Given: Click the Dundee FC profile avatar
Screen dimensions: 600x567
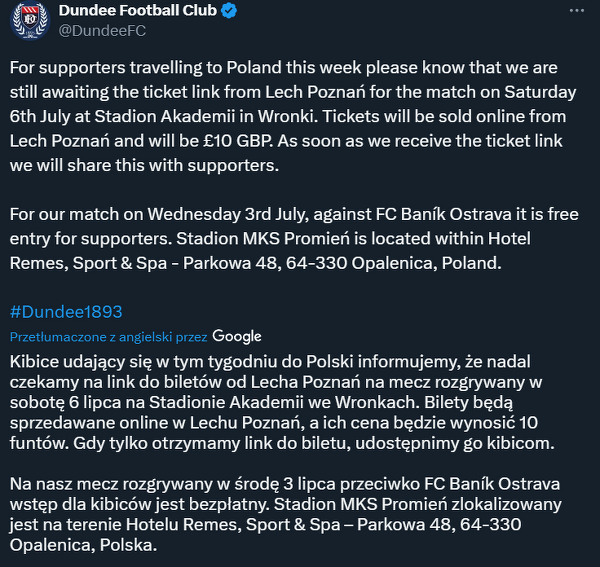Looking at the screenshot, I should point(29,20).
